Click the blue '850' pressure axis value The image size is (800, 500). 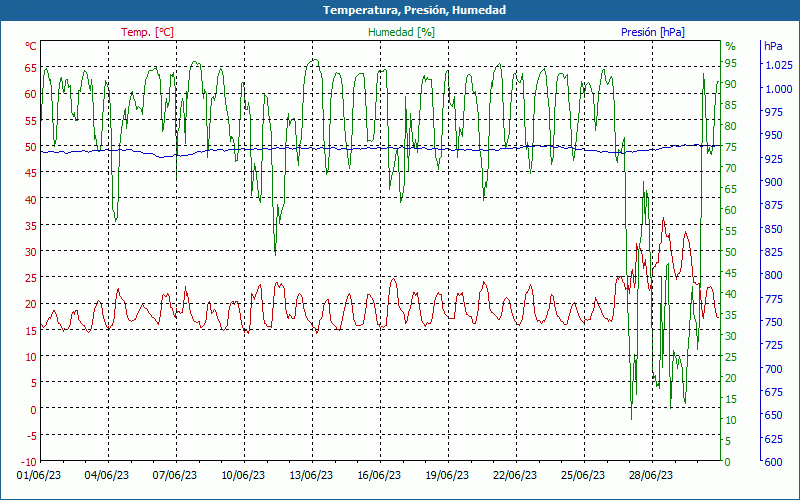773,229
